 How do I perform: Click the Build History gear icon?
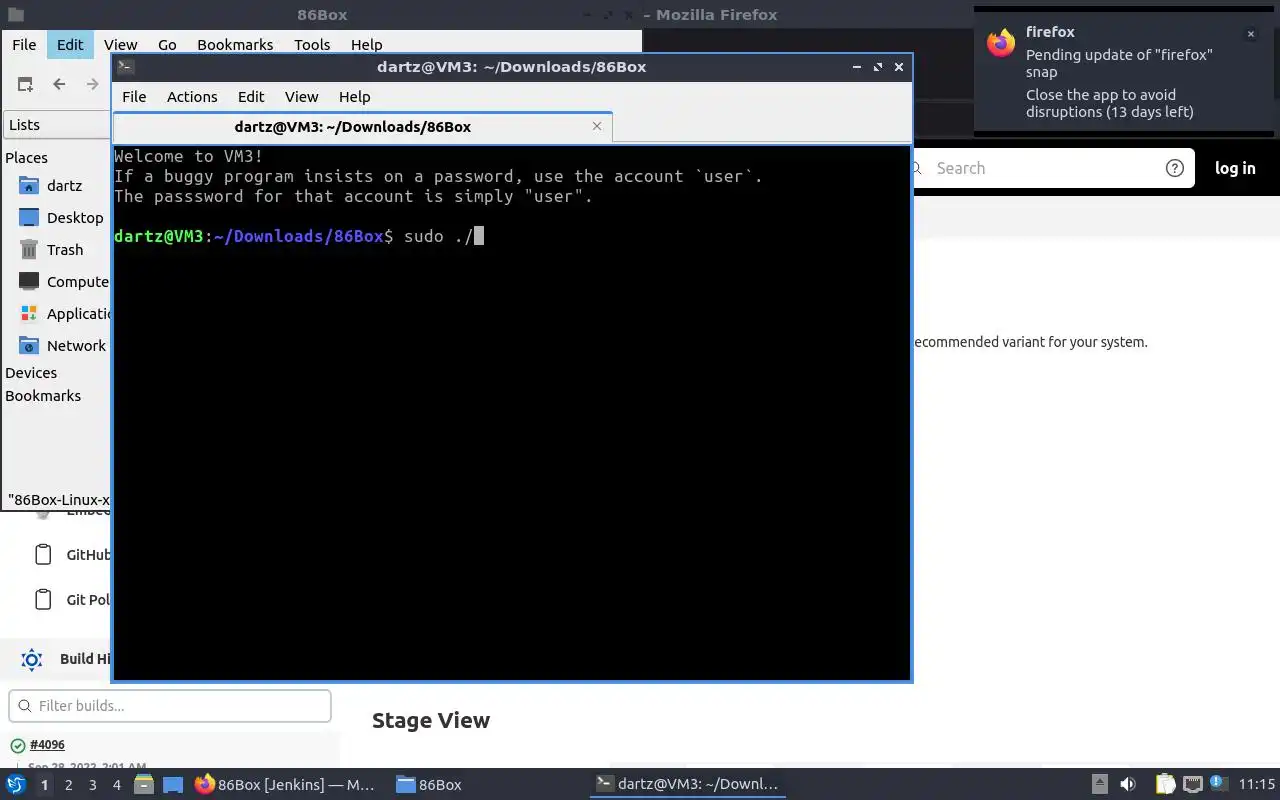[32, 659]
